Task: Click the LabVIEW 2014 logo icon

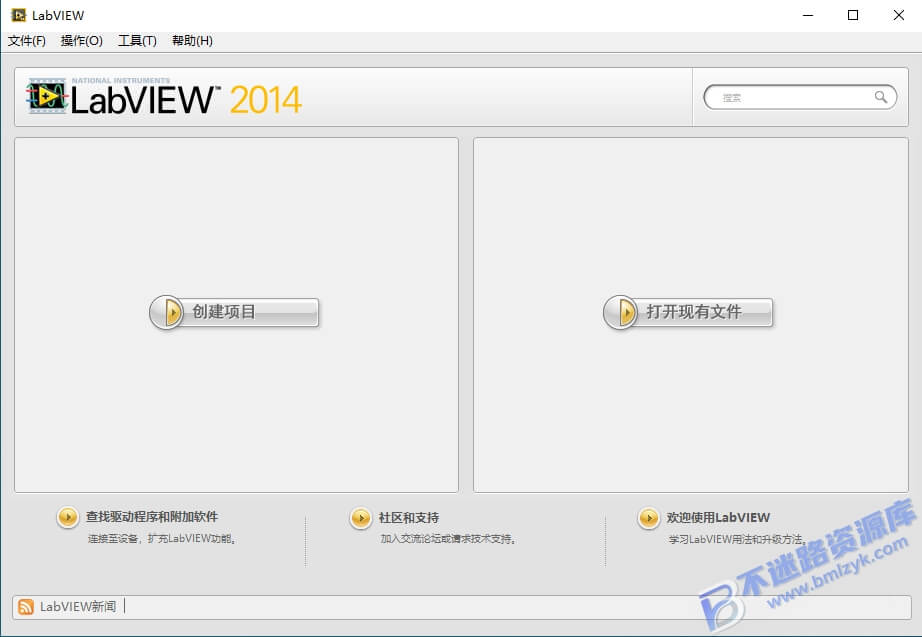Action: (47, 96)
